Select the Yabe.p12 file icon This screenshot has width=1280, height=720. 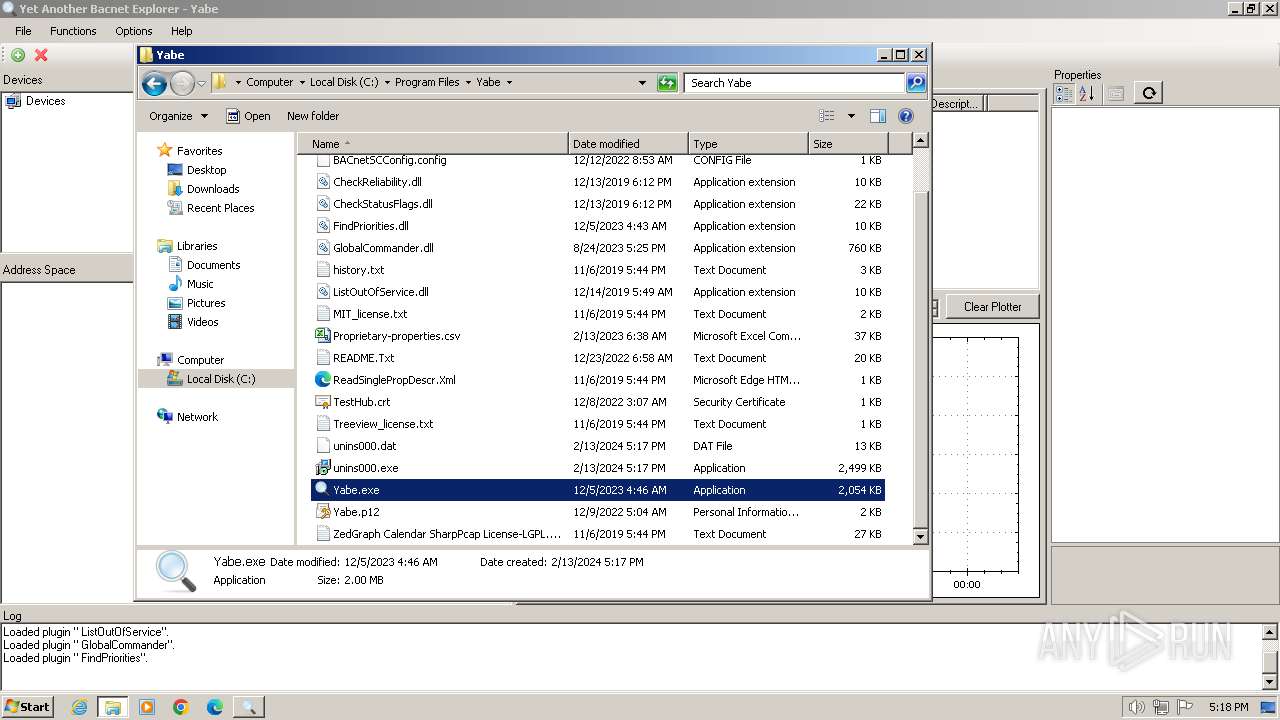coord(322,511)
